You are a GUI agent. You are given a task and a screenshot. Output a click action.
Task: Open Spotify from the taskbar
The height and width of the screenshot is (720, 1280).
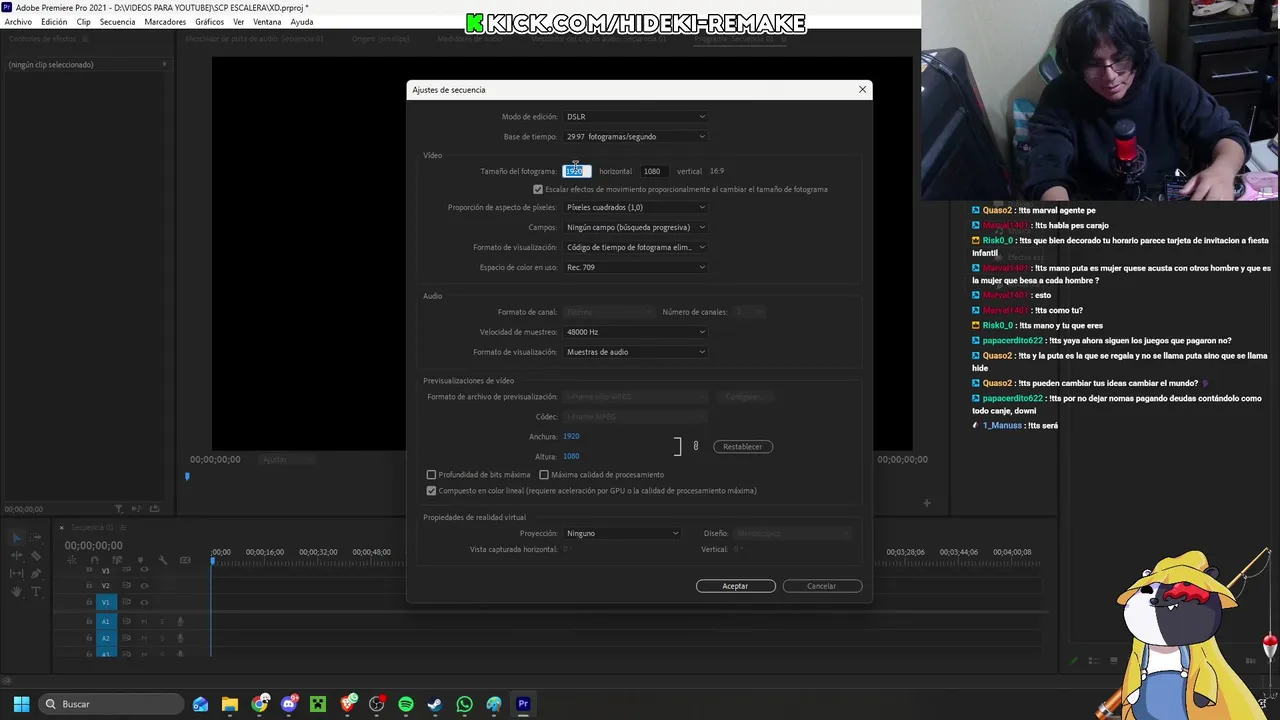405,704
